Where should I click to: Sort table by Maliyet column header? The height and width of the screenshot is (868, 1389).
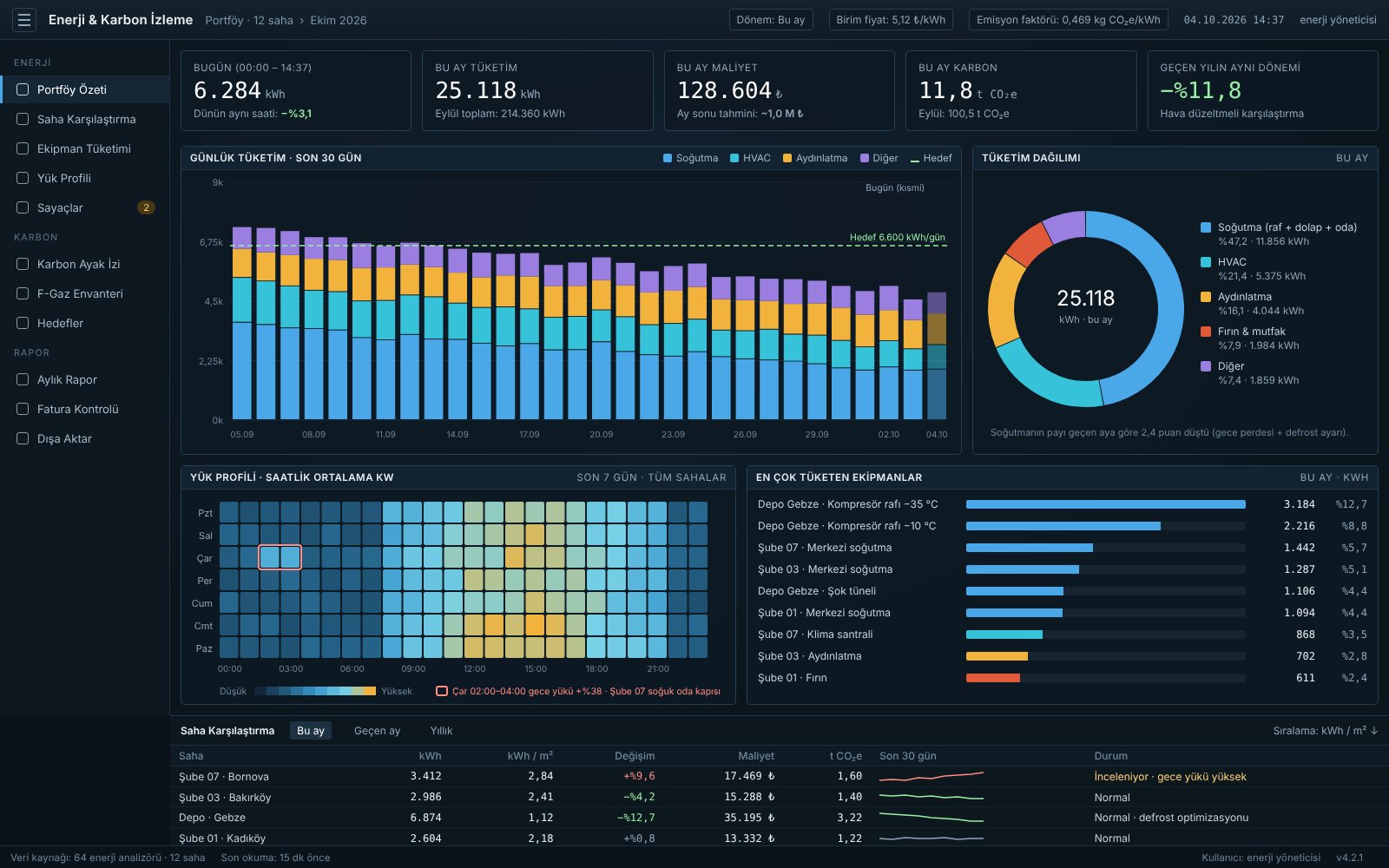[756, 756]
